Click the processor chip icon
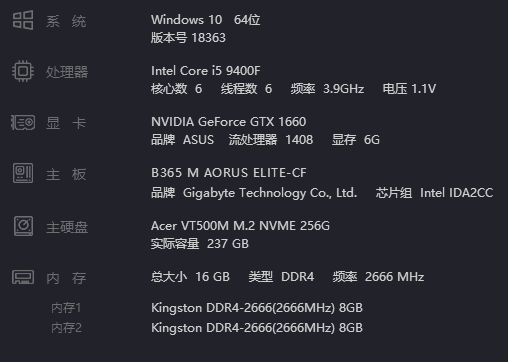 (x=23, y=71)
